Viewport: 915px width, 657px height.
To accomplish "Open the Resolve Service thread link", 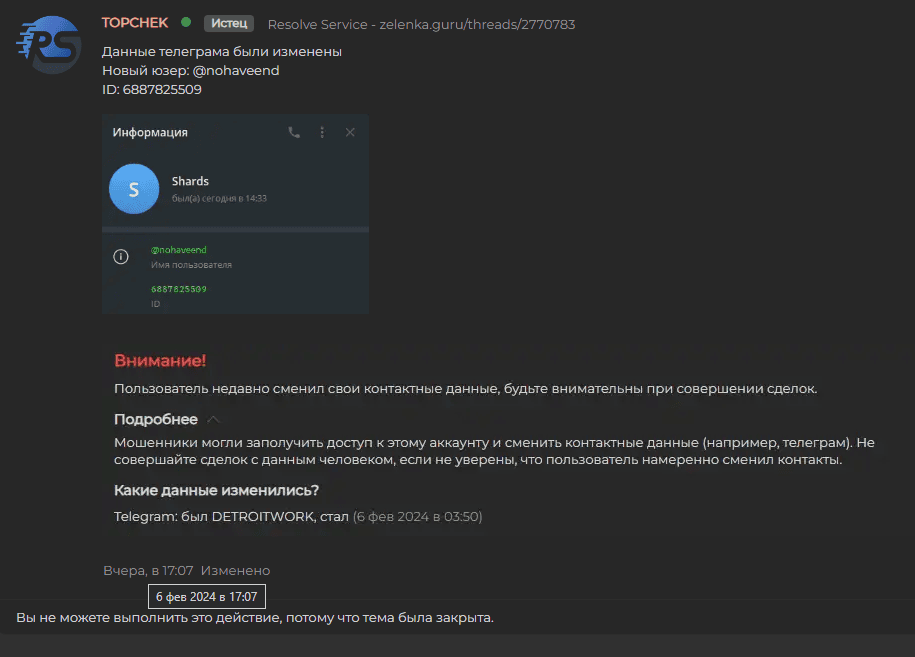I will (x=421, y=25).
